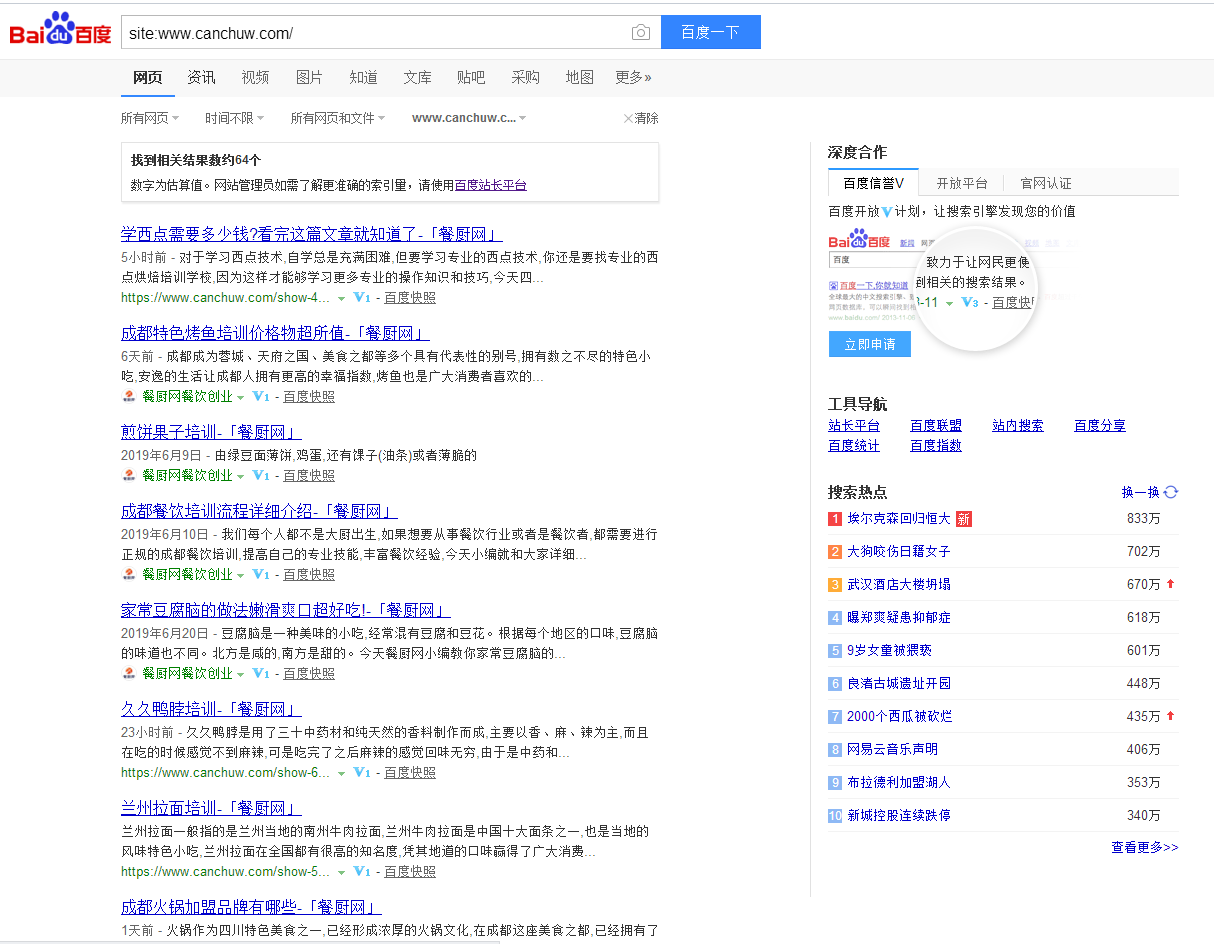Expand the arrow under 成都餐饮培训流程 result source

coord(240,575)
